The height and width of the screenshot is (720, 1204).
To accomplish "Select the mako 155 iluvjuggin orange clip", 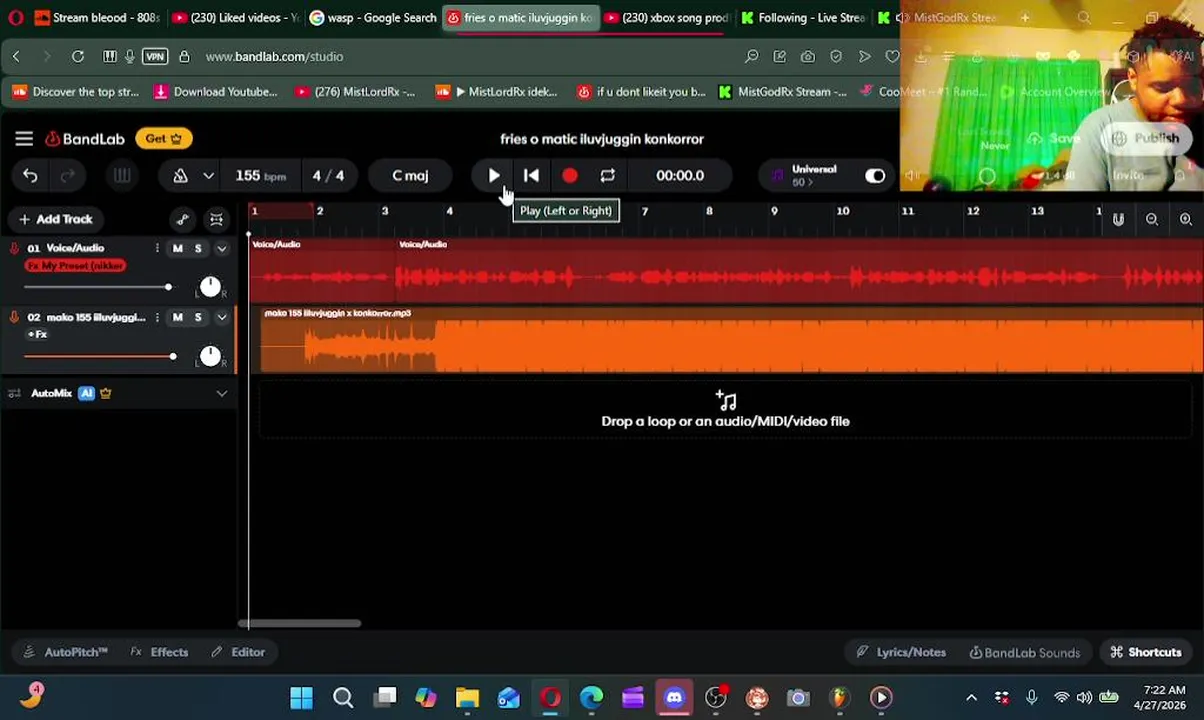I will tap(732, 341).
